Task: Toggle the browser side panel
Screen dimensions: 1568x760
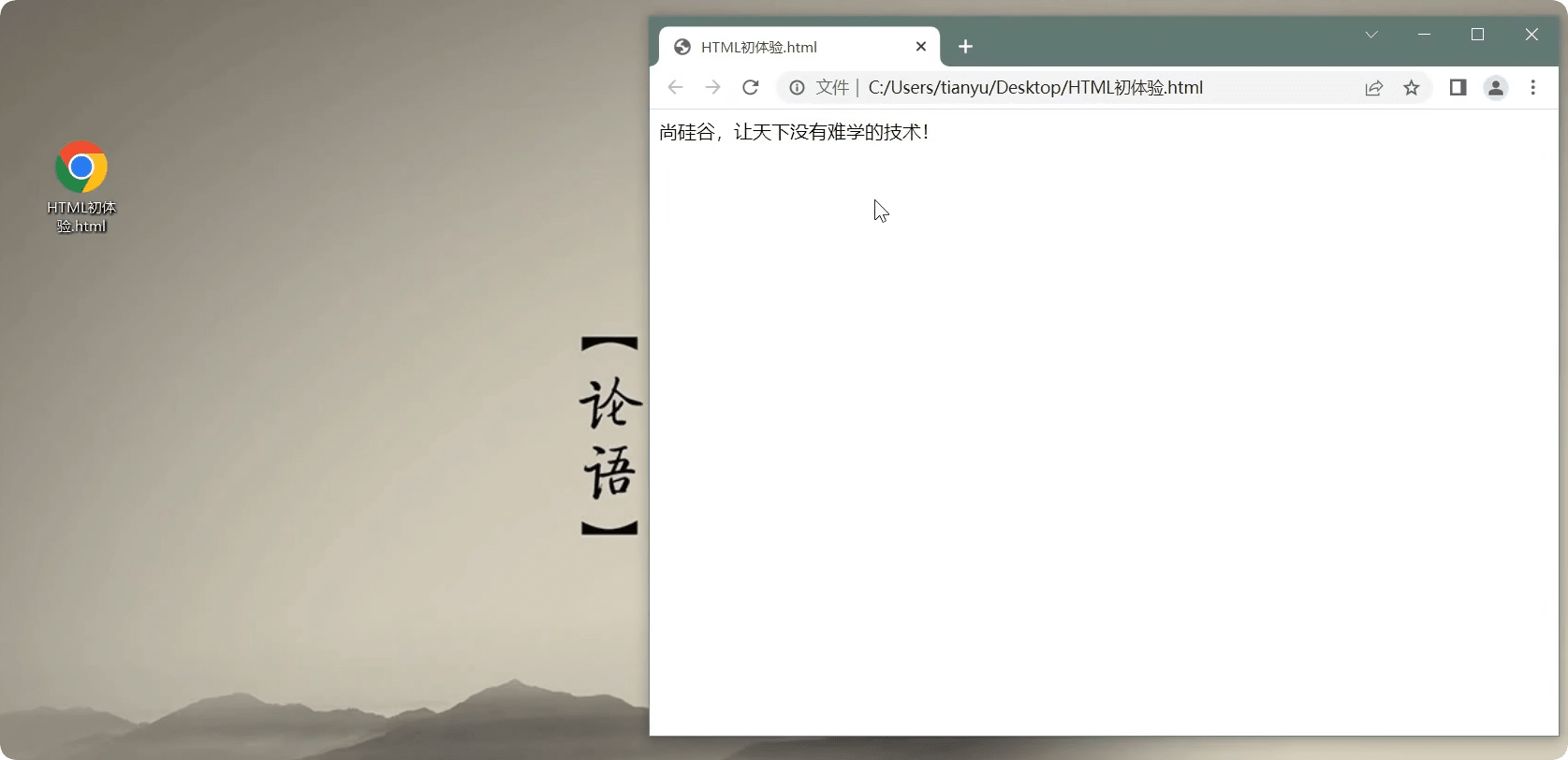Action: 1458,87
